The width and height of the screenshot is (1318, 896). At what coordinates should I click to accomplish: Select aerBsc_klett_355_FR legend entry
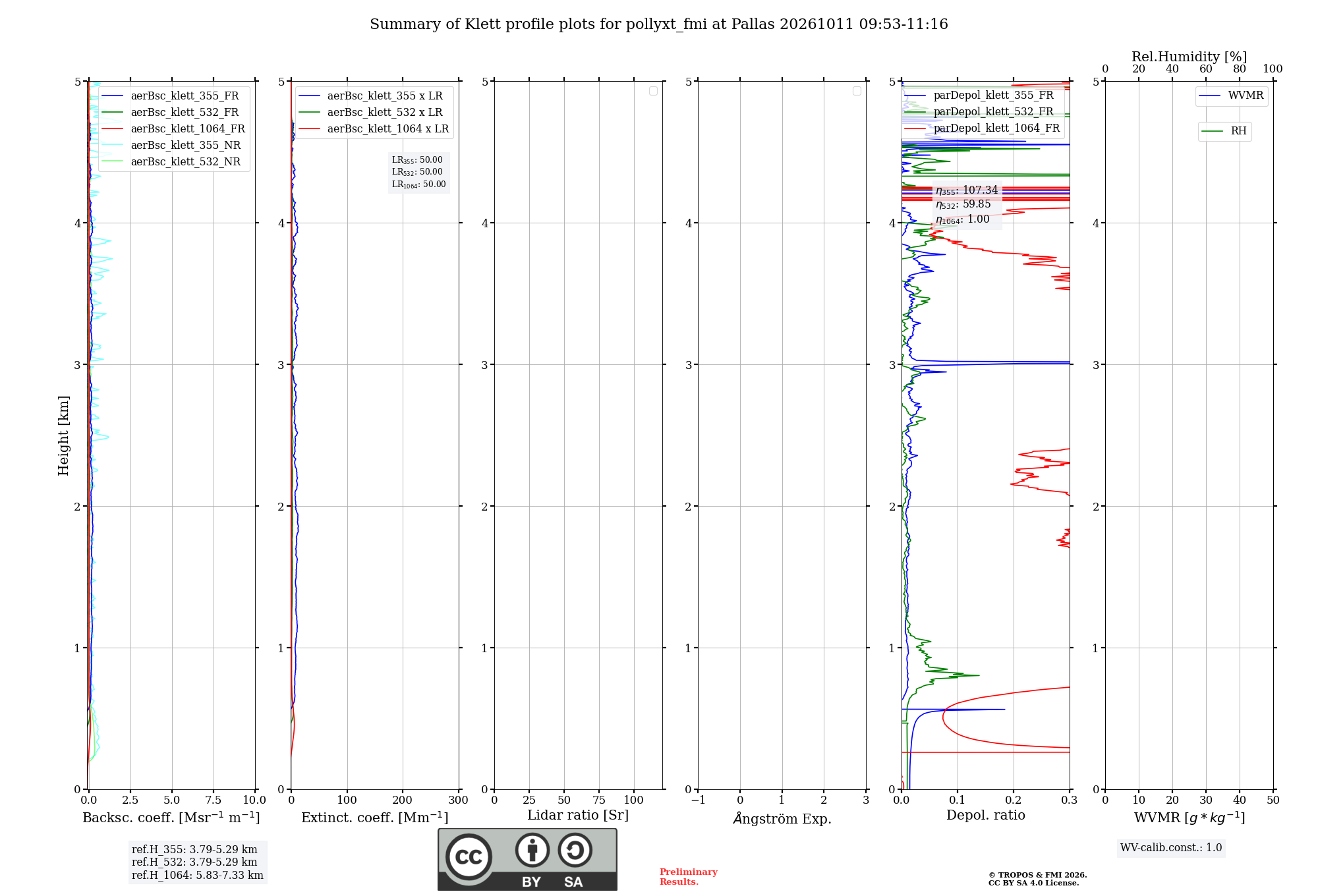[x=171, y=96]
